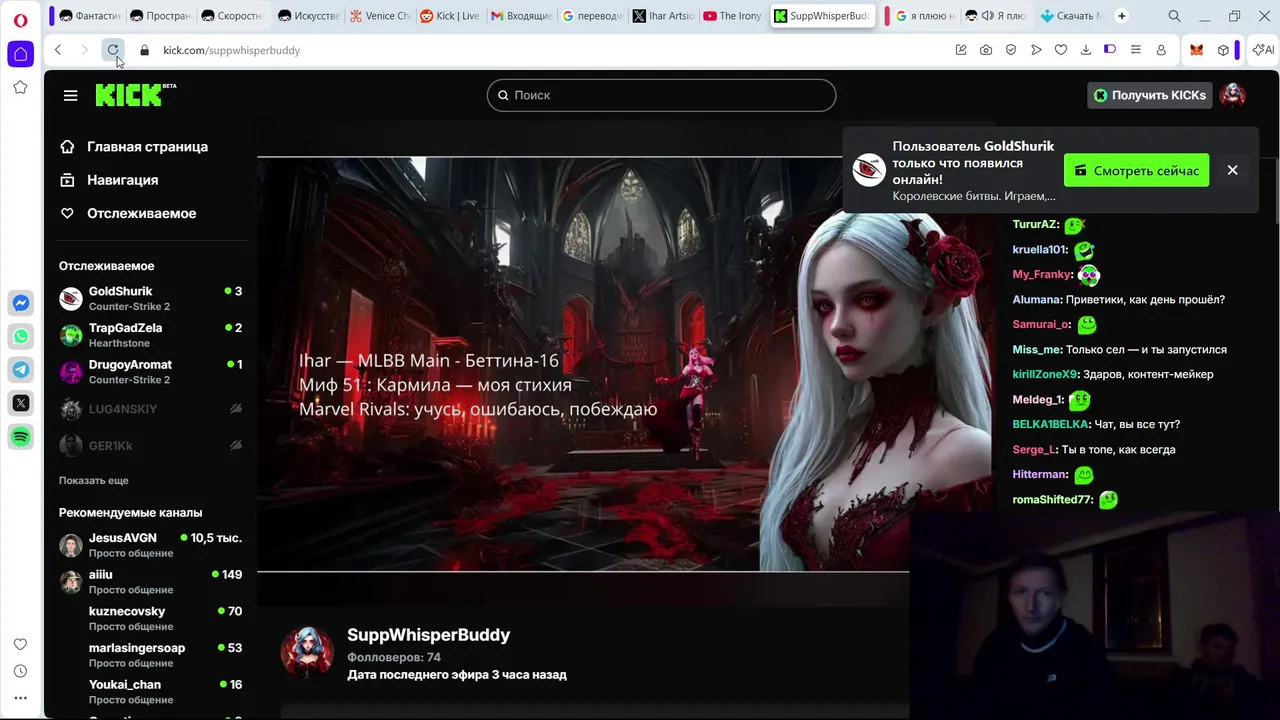Switch to Gmail 'Входящие' tab

tap(520, 16)
